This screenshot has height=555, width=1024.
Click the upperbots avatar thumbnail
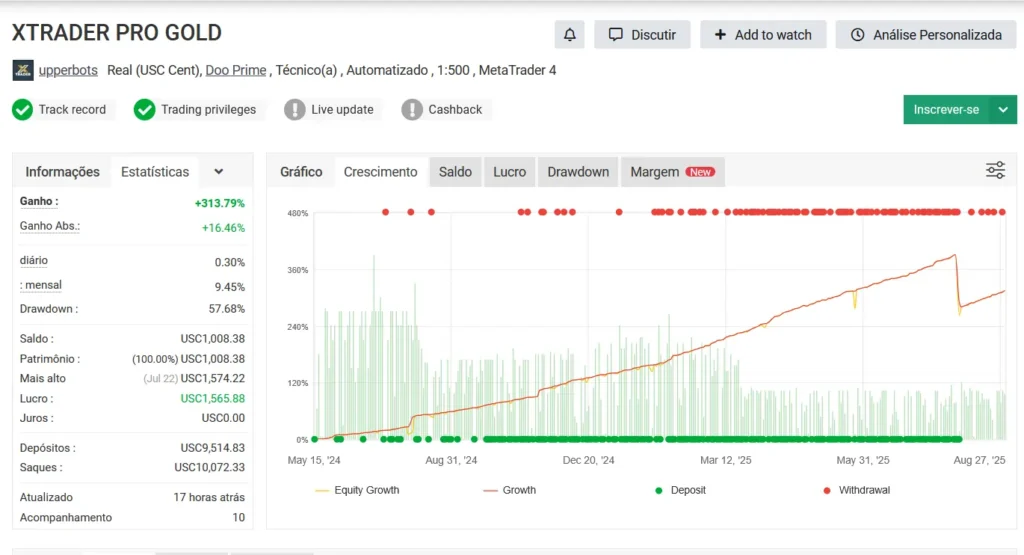(23, 71)
